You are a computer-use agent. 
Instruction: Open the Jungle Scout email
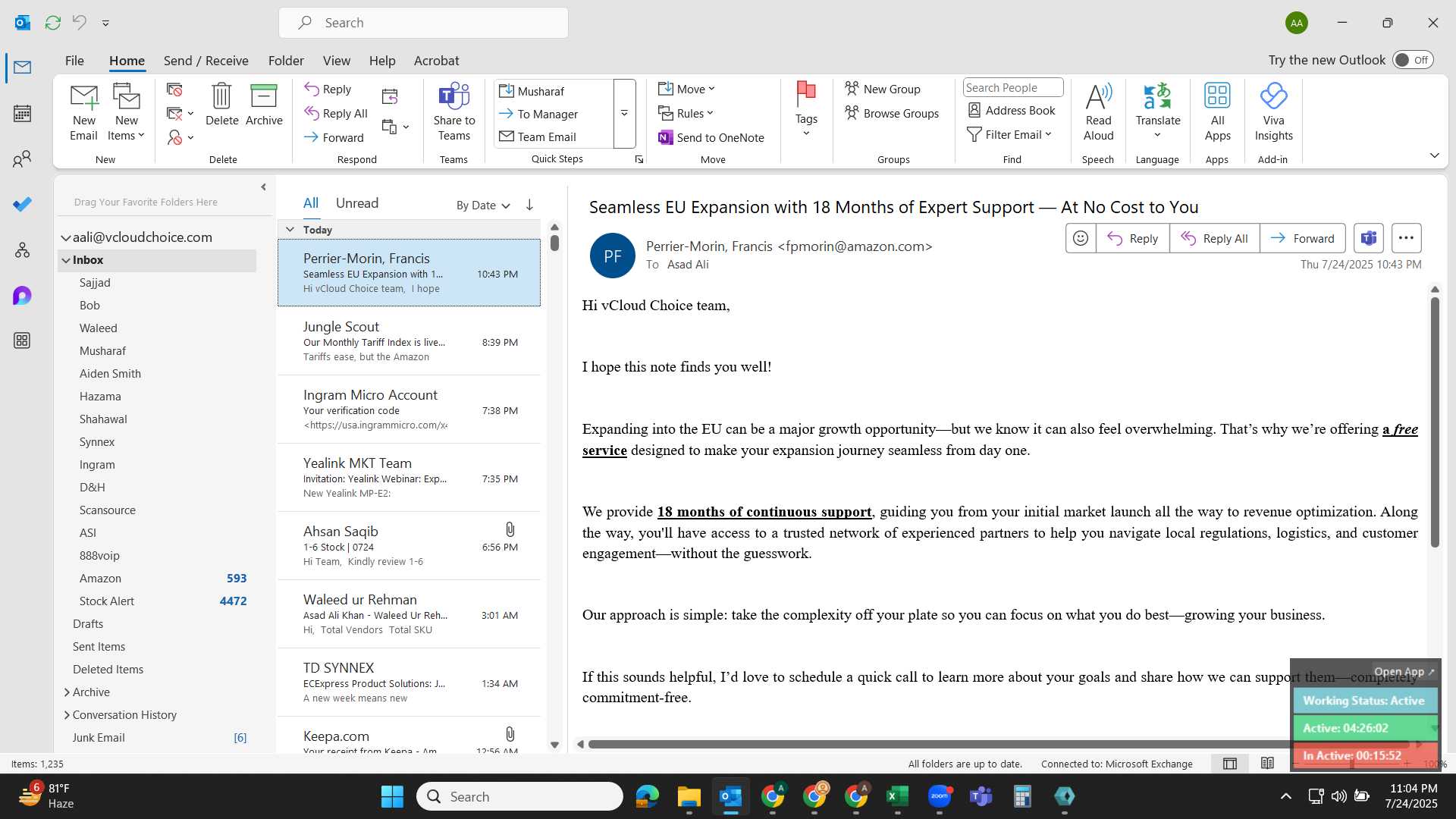click(409, 341)
